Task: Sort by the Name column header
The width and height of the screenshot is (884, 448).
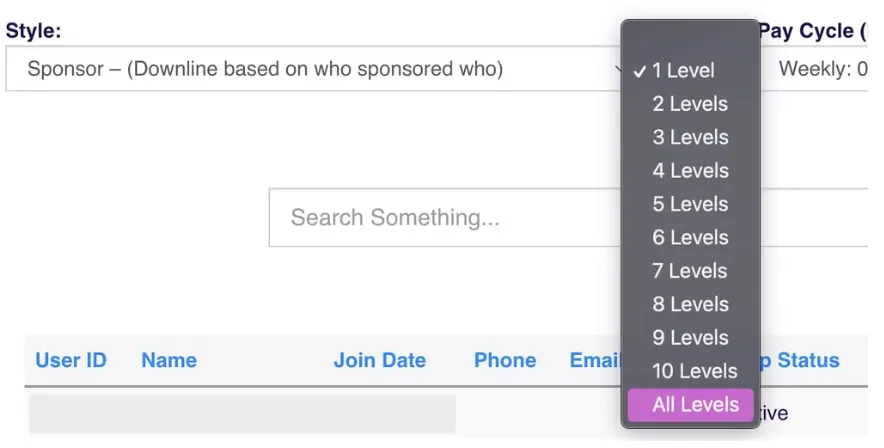Action: [x=169, y=361]
